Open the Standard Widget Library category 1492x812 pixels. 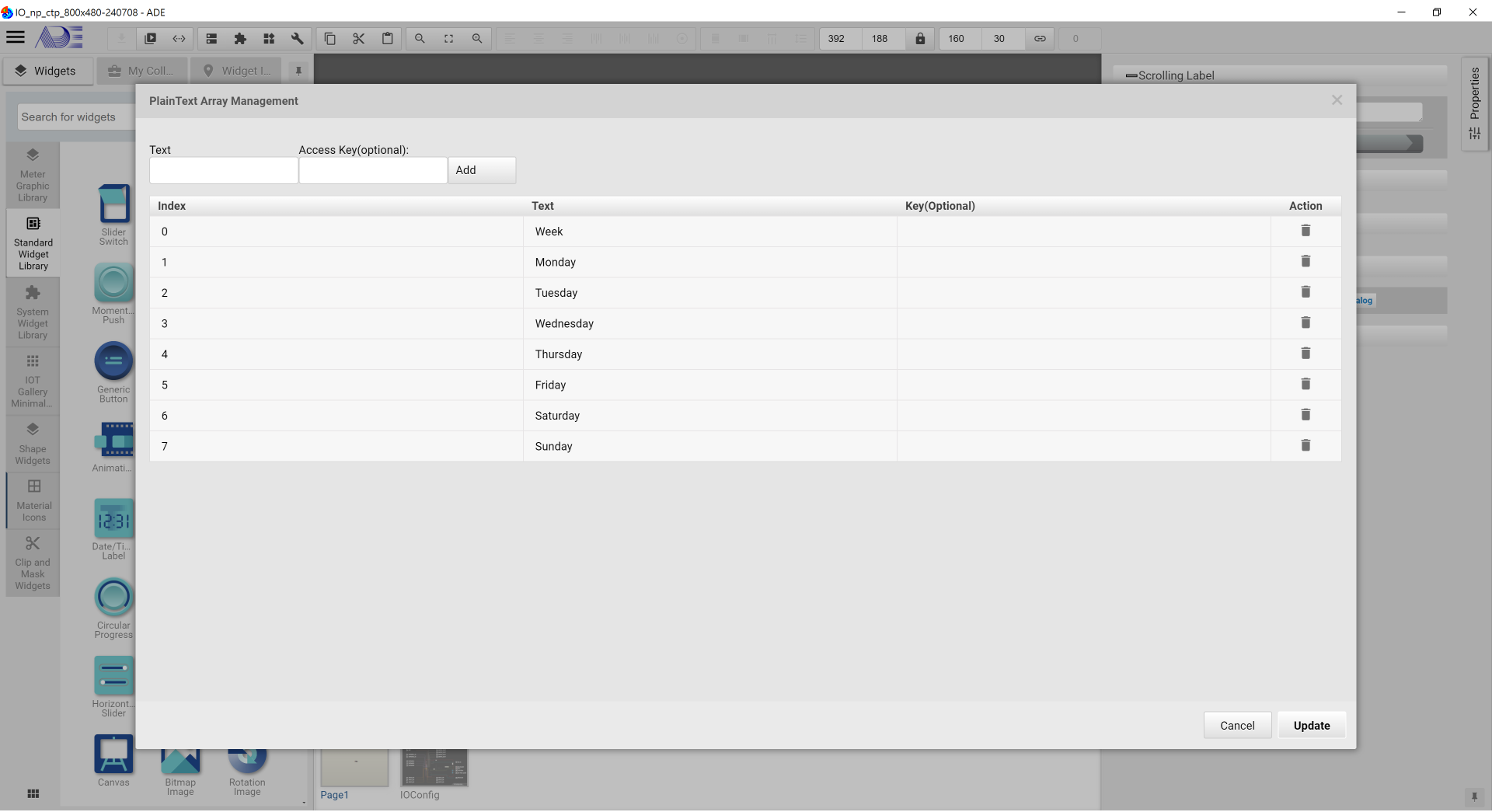[33, 243]
